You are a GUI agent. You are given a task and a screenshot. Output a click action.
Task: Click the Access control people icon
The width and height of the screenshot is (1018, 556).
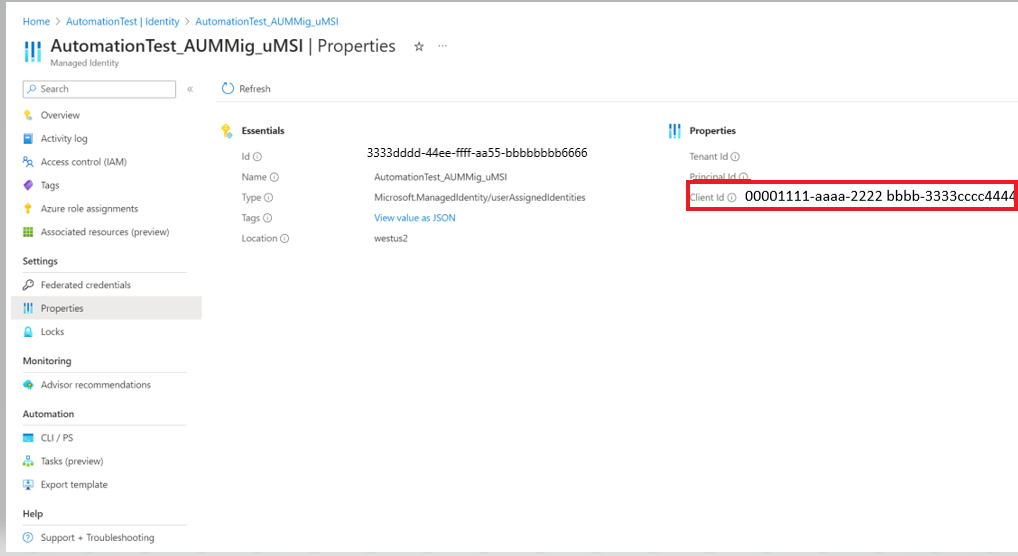tap(28, 162)
